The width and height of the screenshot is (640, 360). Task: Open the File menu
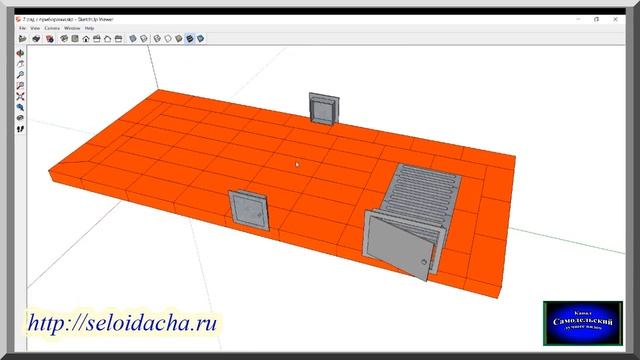pyautogui.click(x=22, y=28)
